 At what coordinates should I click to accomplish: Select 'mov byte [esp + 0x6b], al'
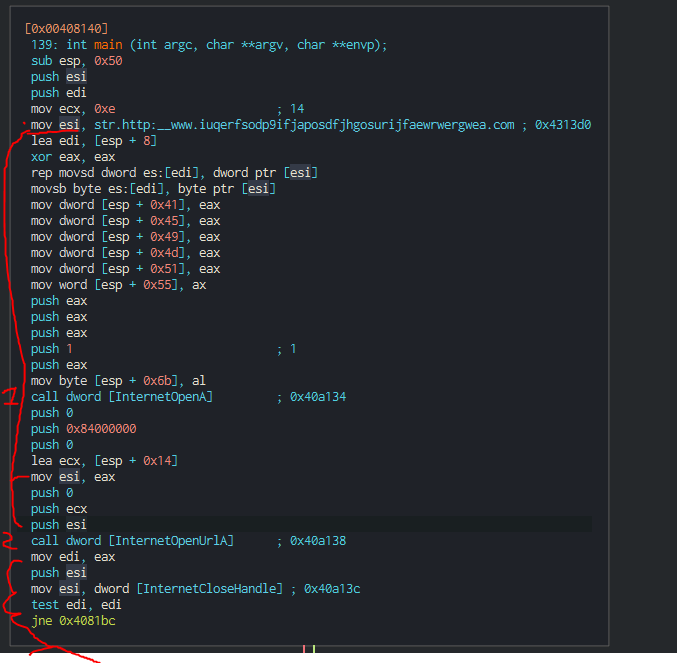pyautogui.click(x=118, y=381)
